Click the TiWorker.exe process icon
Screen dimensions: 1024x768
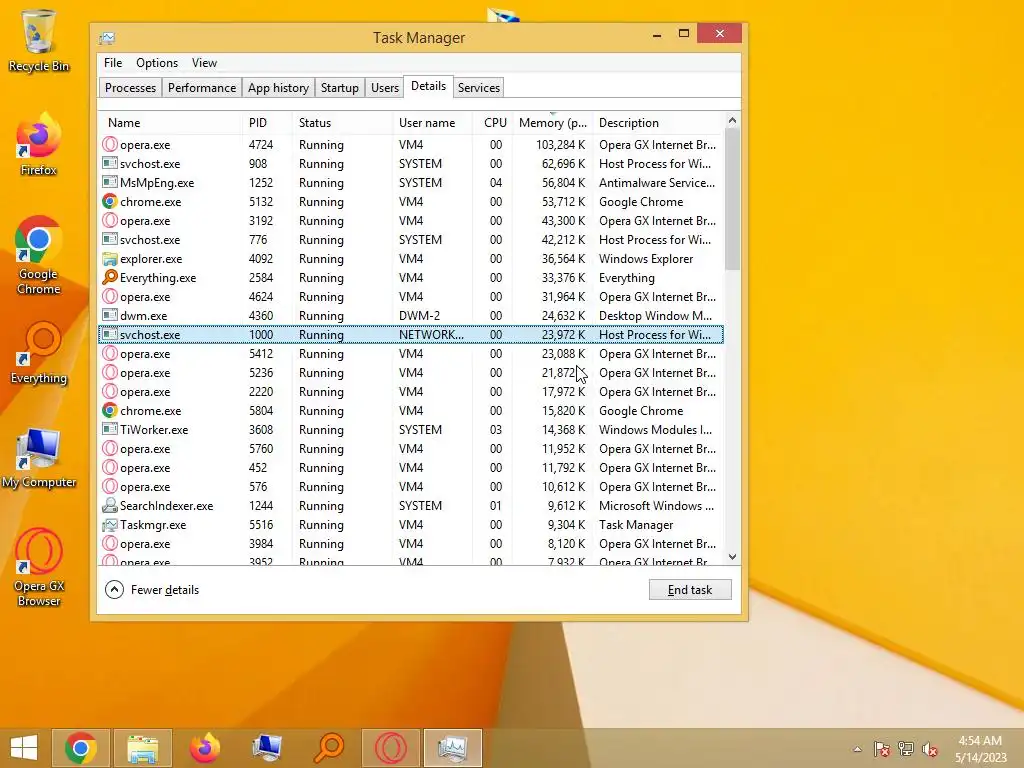(110, 429)
